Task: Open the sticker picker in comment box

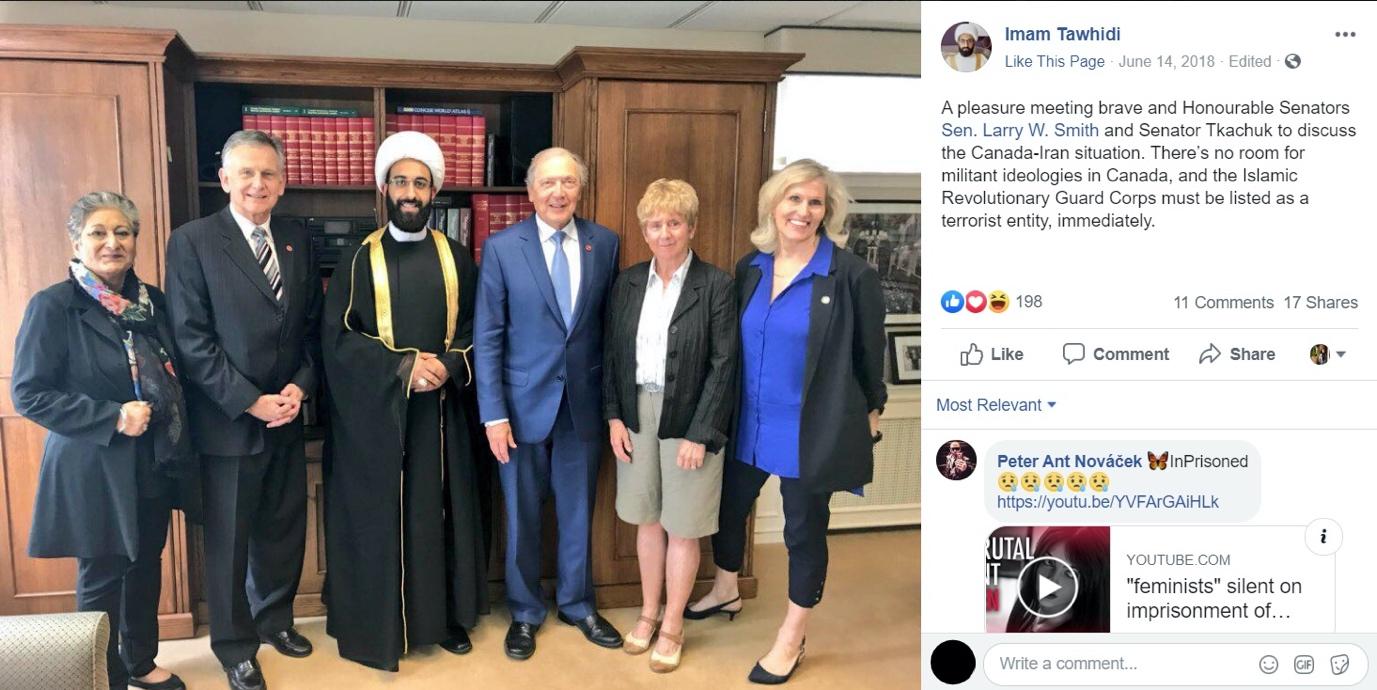Action: pos(1340,664)
